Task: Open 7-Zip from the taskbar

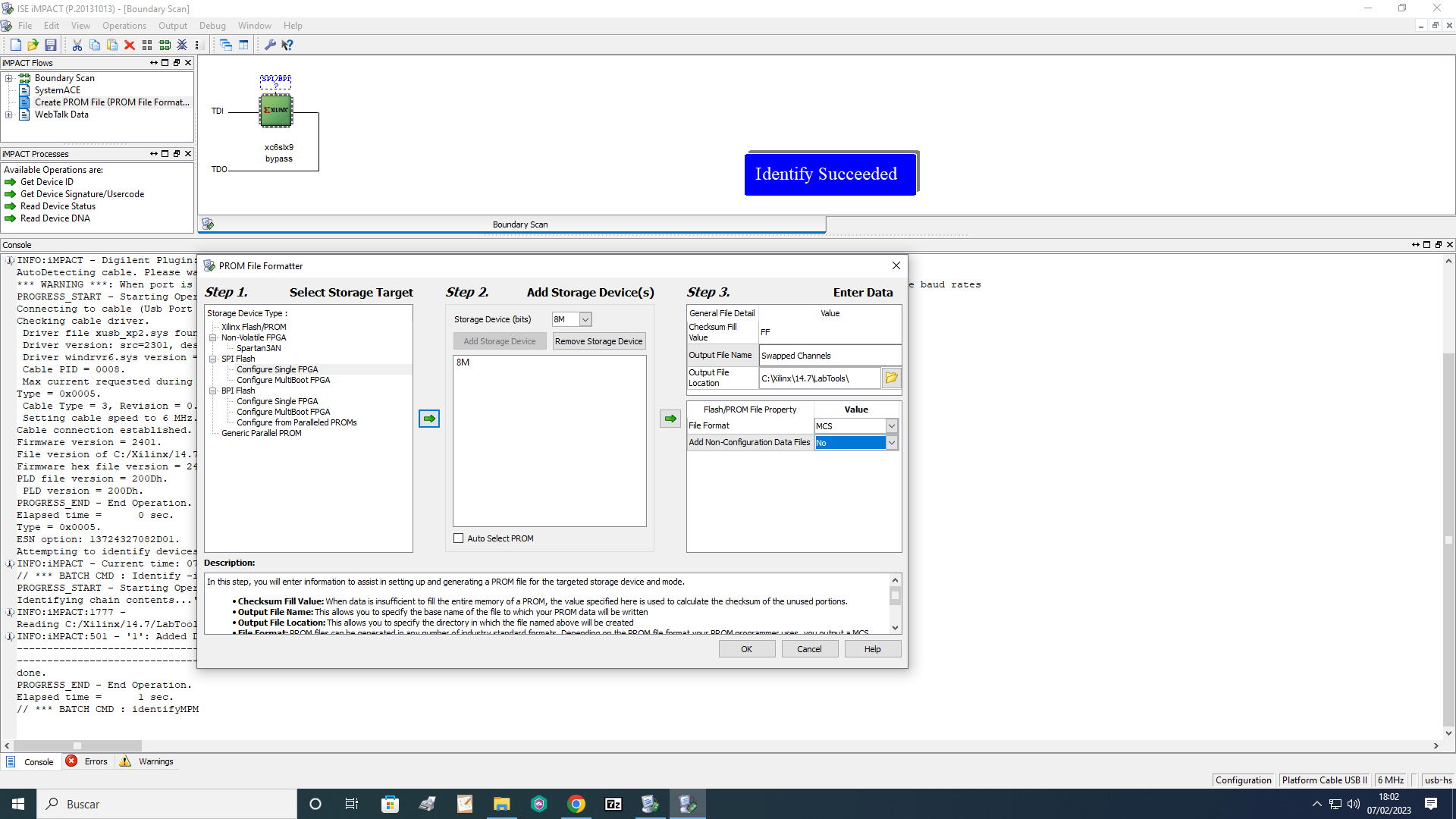Action: [613, 804]
